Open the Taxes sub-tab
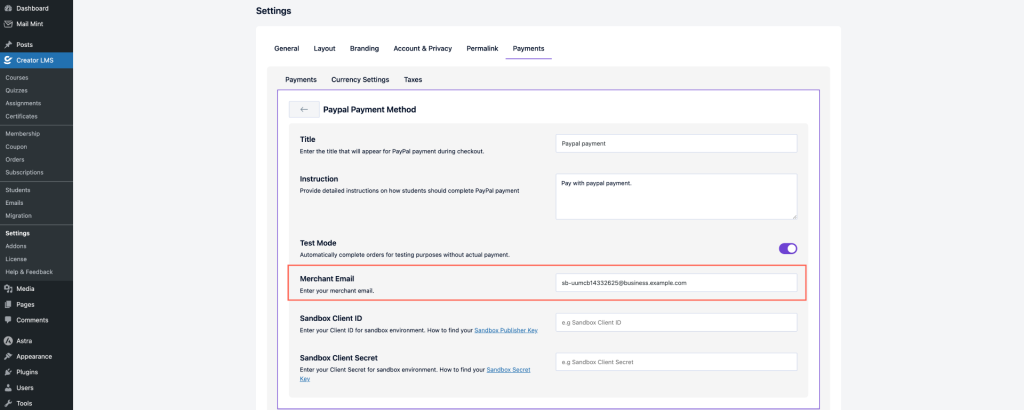Screen dimensions: 1024x410 [x=412, y=79]
